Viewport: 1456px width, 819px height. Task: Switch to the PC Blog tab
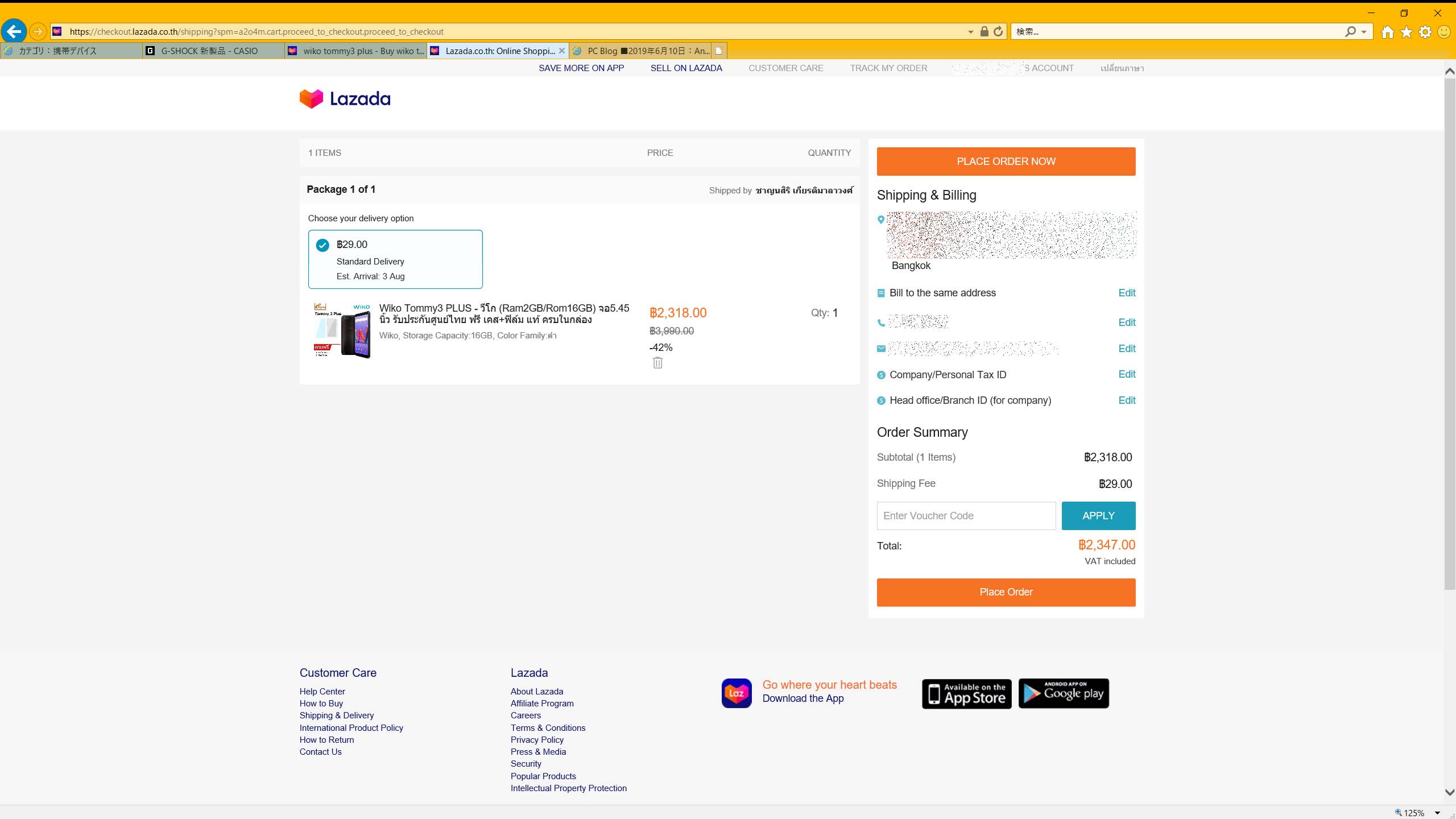point(641,51)
